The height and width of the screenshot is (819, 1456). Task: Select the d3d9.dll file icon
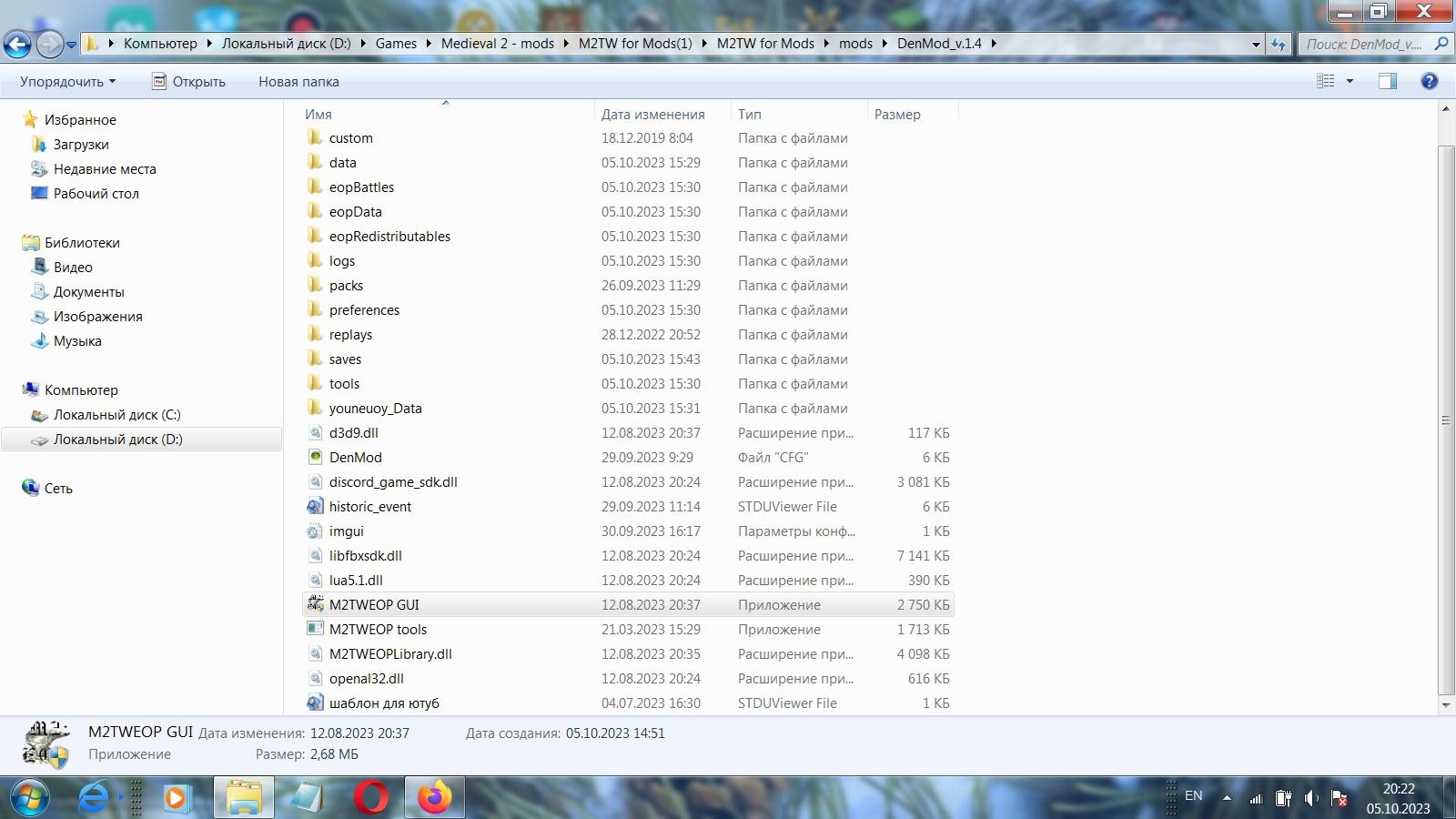click(315, 432)
